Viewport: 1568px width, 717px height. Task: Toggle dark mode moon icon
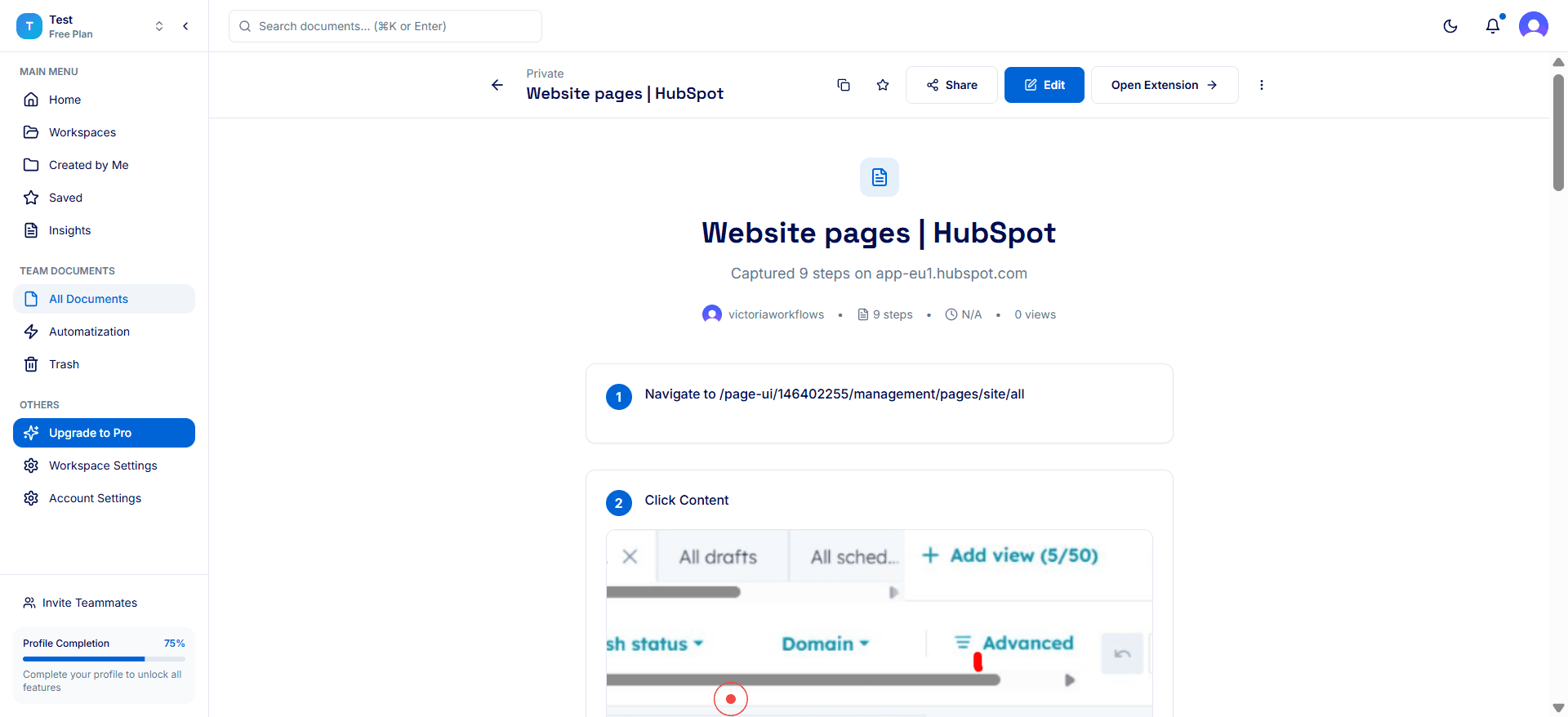point(1450,26)
